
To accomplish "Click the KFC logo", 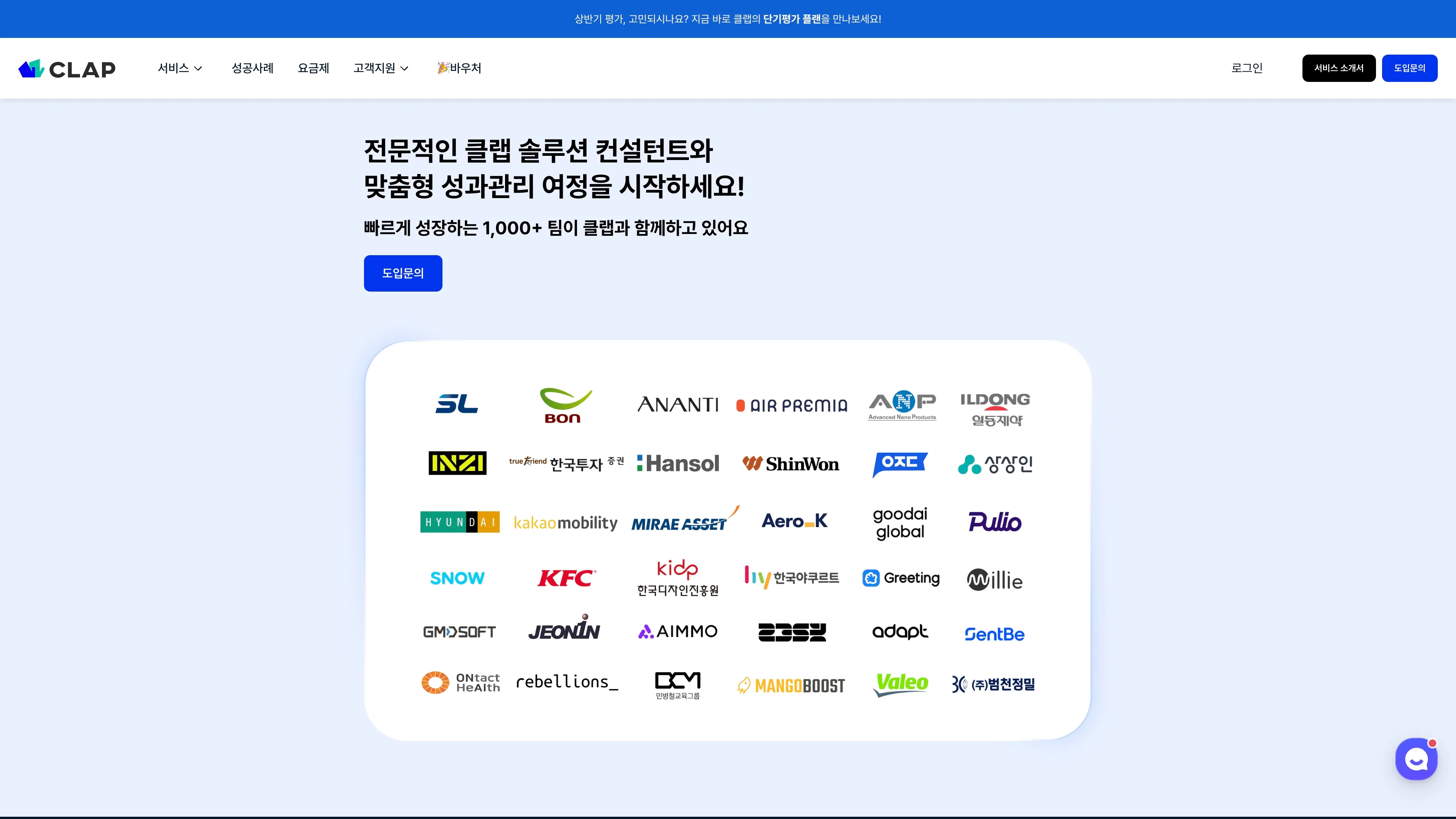I will click(x=566, y=578).
